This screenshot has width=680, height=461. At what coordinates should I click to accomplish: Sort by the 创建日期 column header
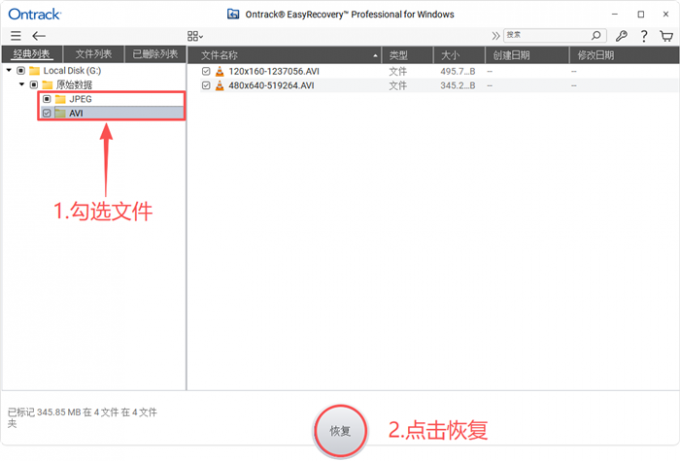pyautogui.click(x=527, y=55)
